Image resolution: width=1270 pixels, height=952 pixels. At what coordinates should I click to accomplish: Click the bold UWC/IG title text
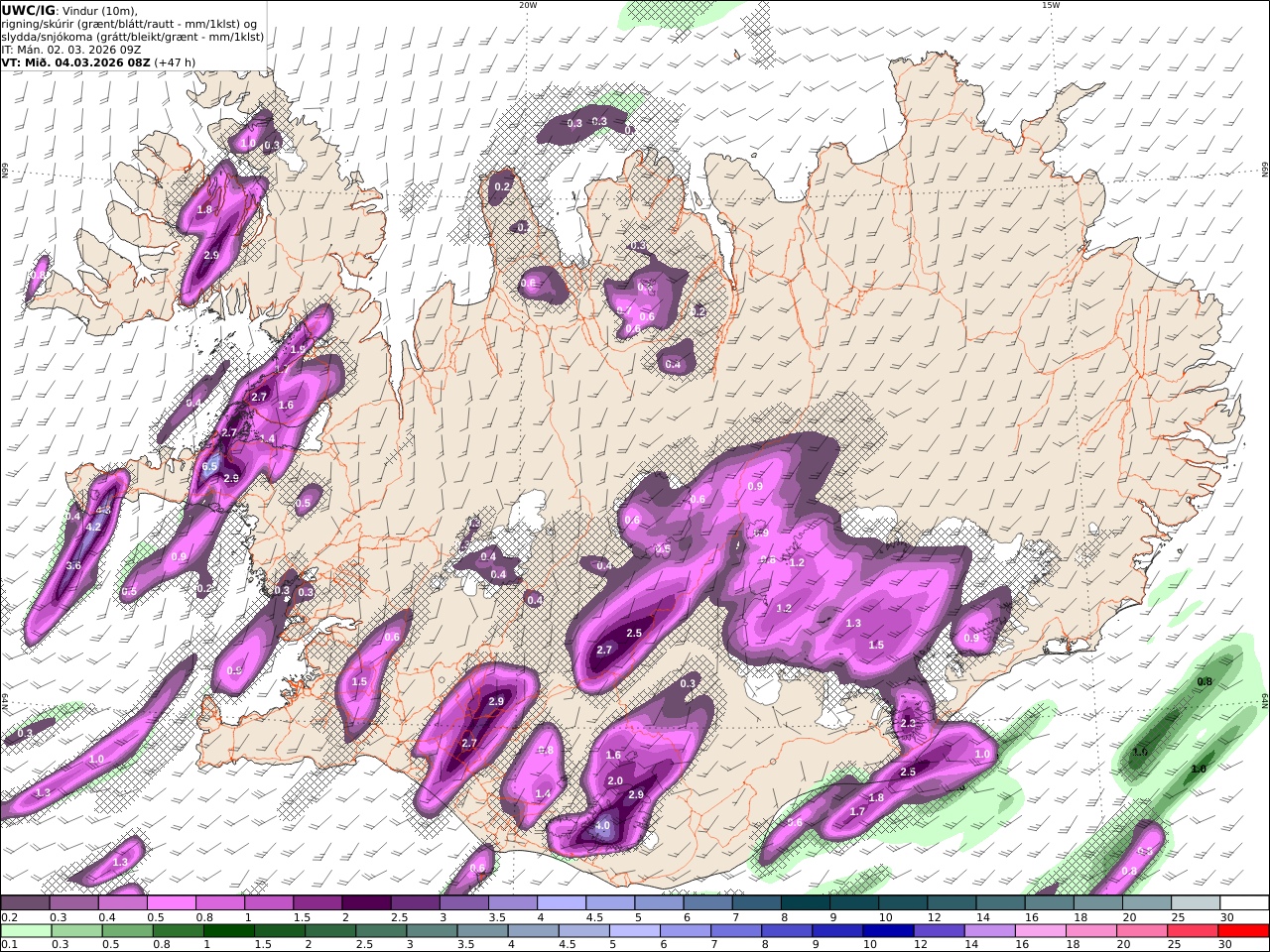click(x=28, y=10)
